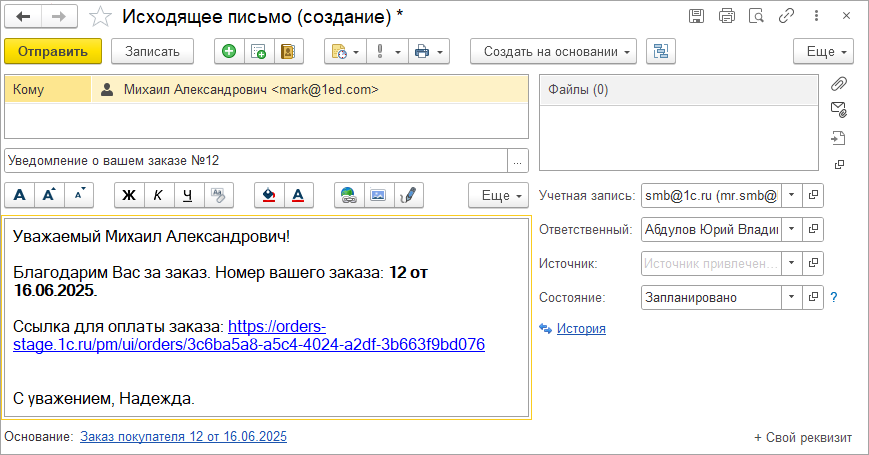Increase font size with A-up icon
This screenshot has height=455, width=869.
point(49,195)
